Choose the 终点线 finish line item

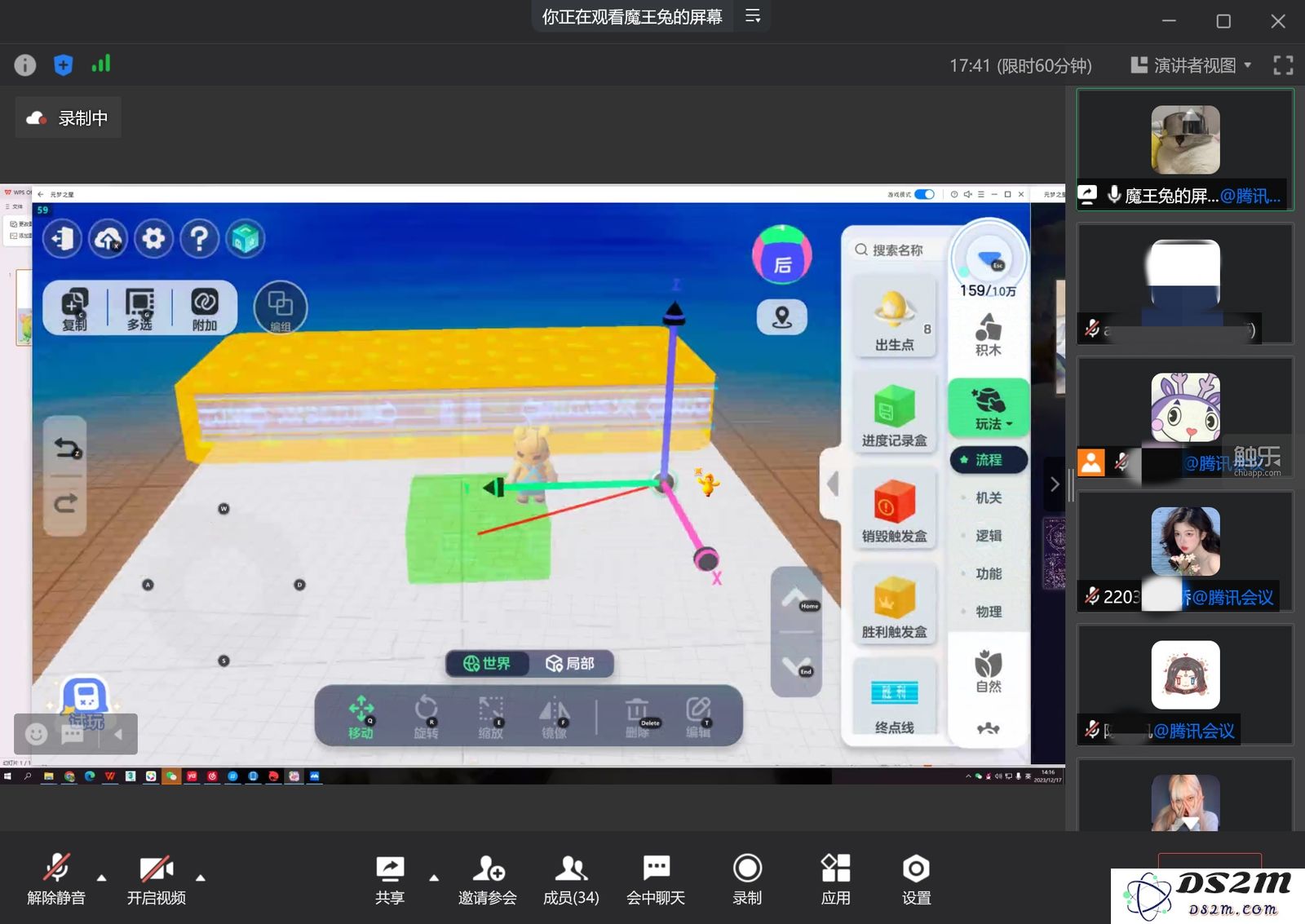click(x=894, y=697)
